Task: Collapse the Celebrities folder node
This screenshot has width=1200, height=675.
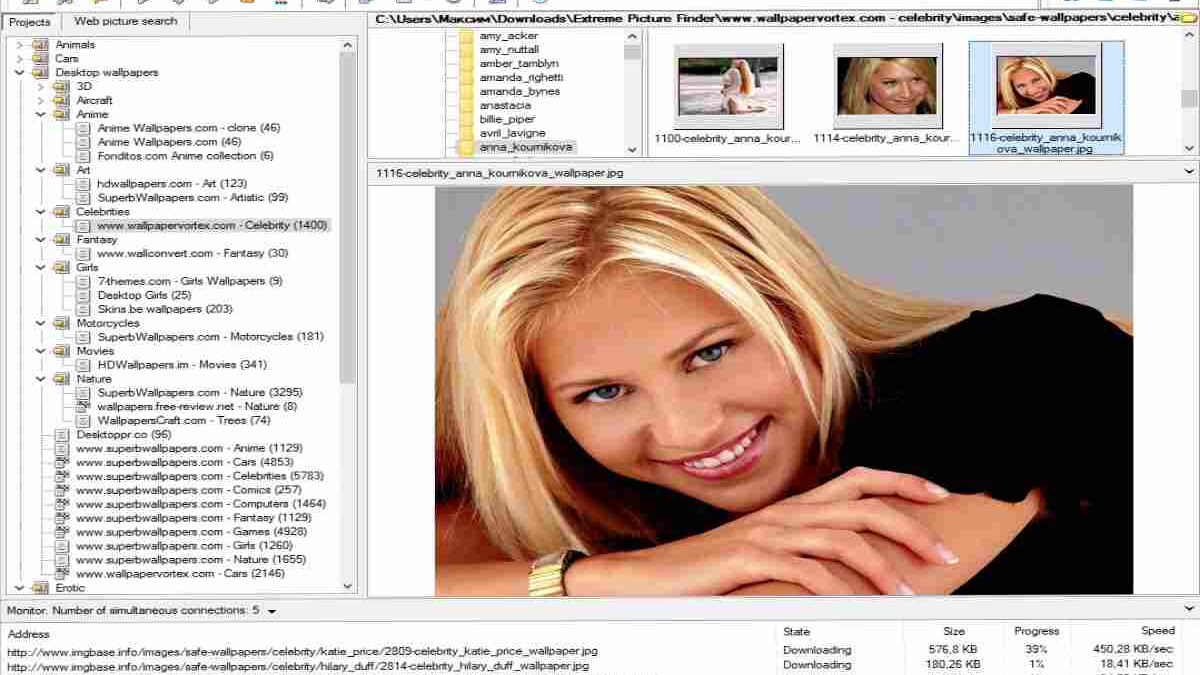Action: [x=41, y=212]
